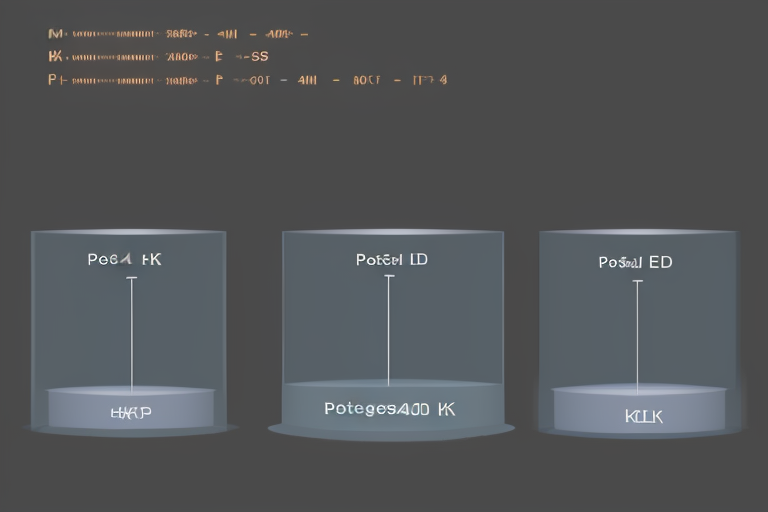The image size is (768, 512).
Task: Select the second orange text line ending "-SS"
Action: click(158, 57)
